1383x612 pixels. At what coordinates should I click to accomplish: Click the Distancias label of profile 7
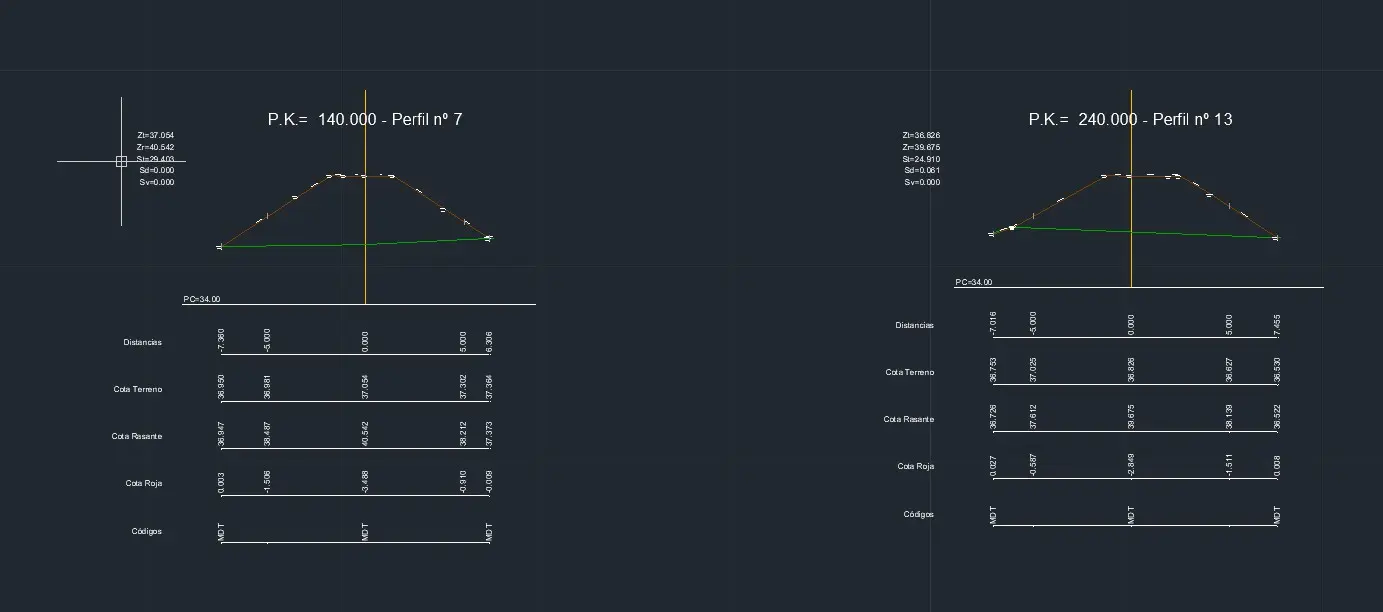[x=143, y=342]
